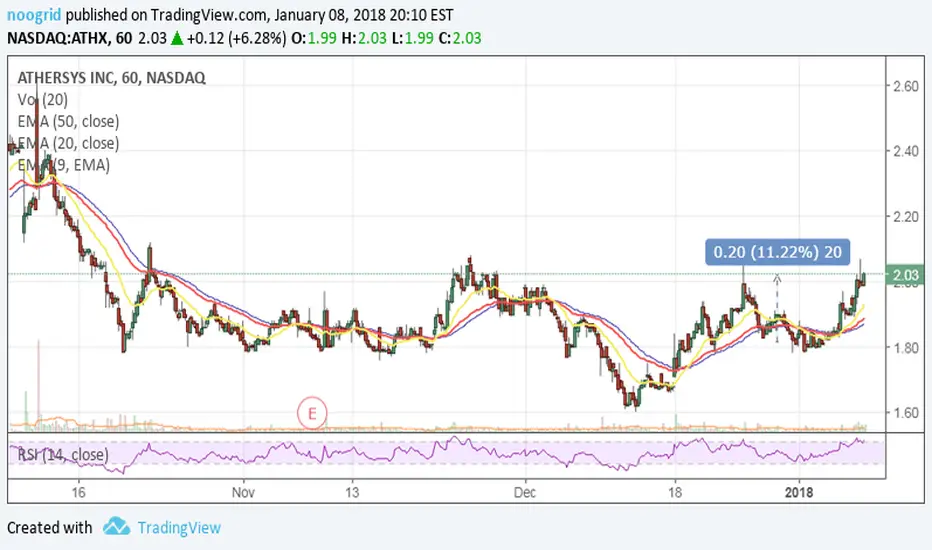932x550 pixels.
Task: Select the ATHERSYS INC, 60, NASDAQ title
Action: 112,78
